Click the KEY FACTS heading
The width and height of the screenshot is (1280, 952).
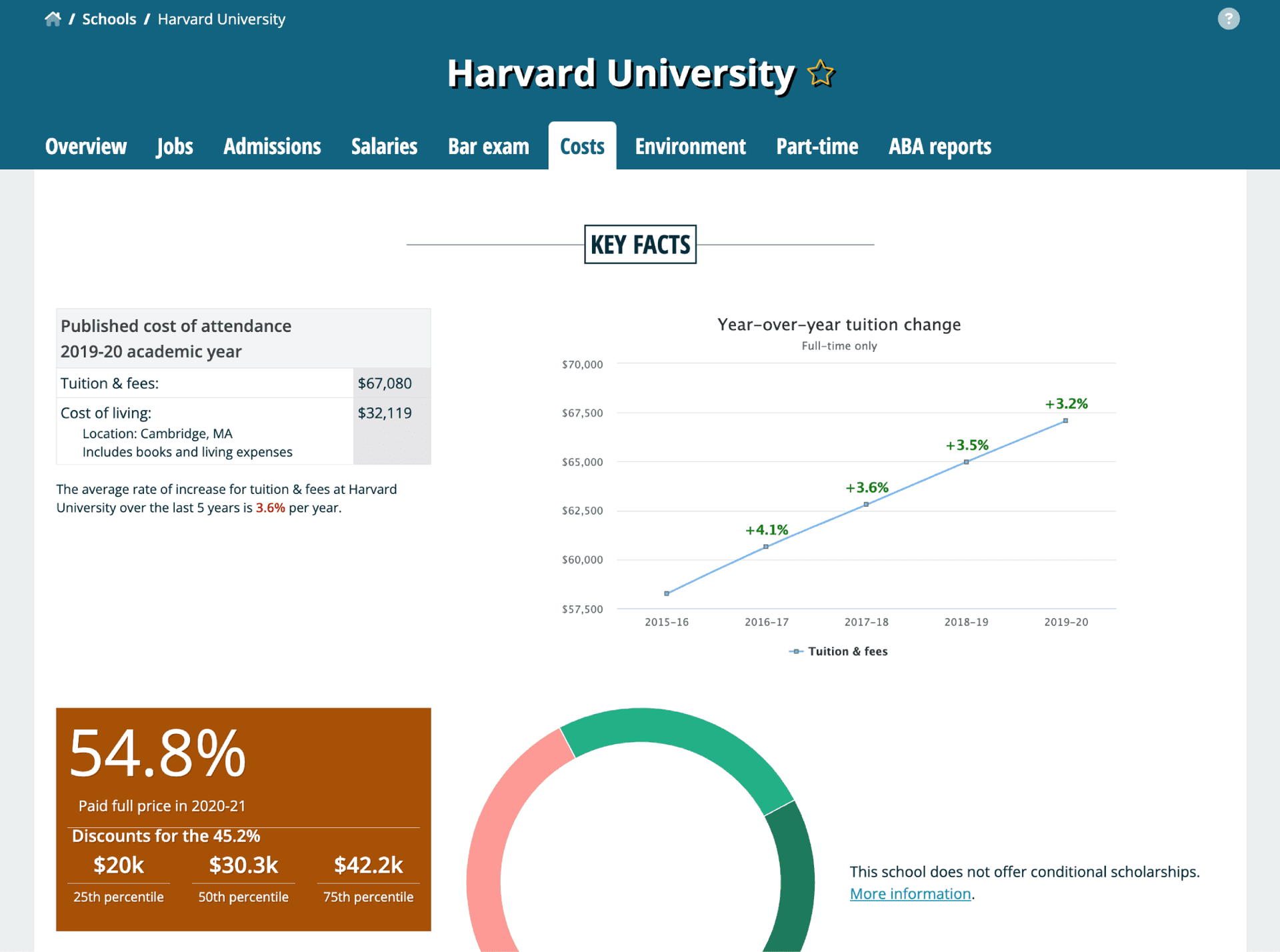(x=639, y=244)
